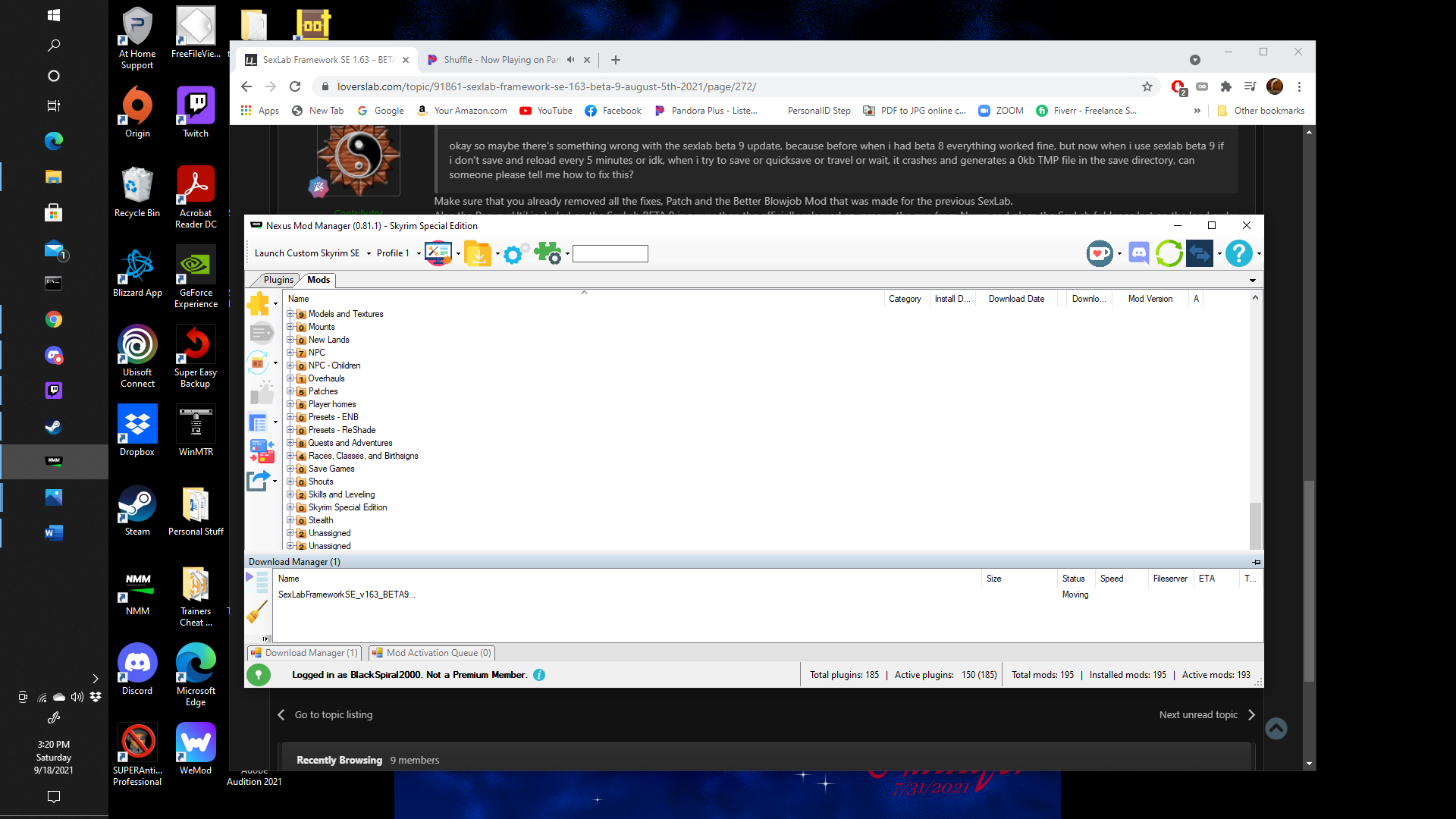Switch to the Plugins tab
Image resolution: width=1456 pixels, height=819 pixels.
[x=278, y=280]
